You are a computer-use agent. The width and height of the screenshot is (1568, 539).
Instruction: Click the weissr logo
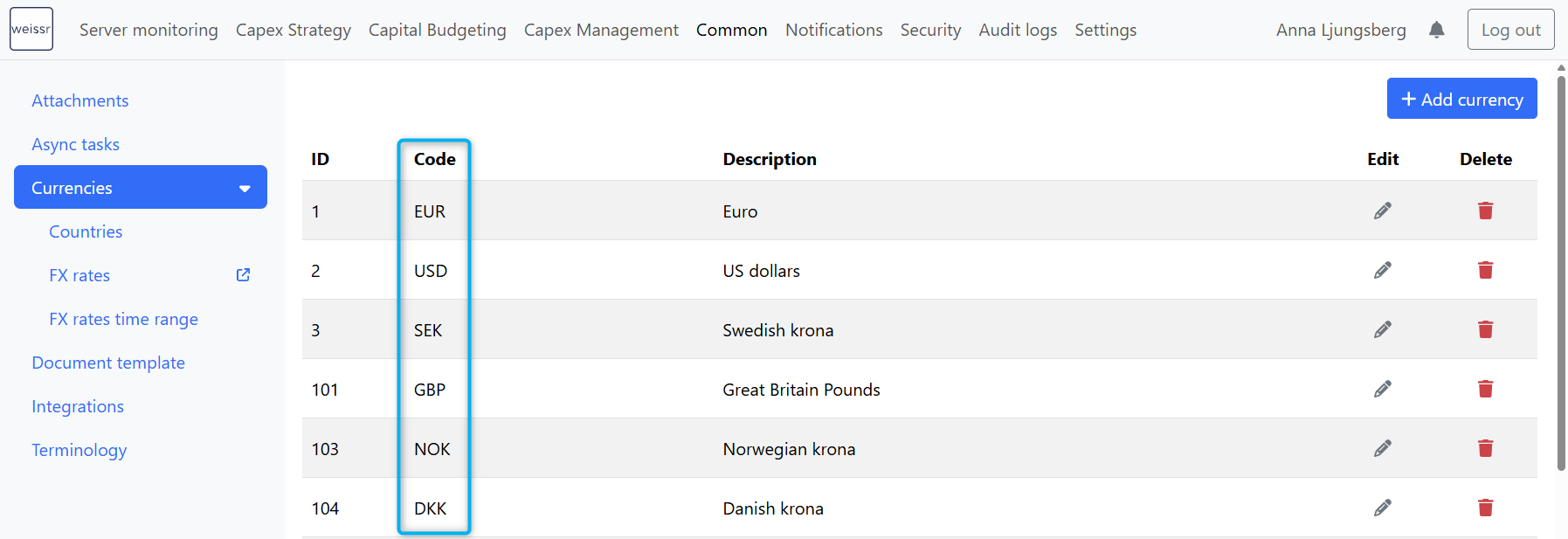coord(31,29)
